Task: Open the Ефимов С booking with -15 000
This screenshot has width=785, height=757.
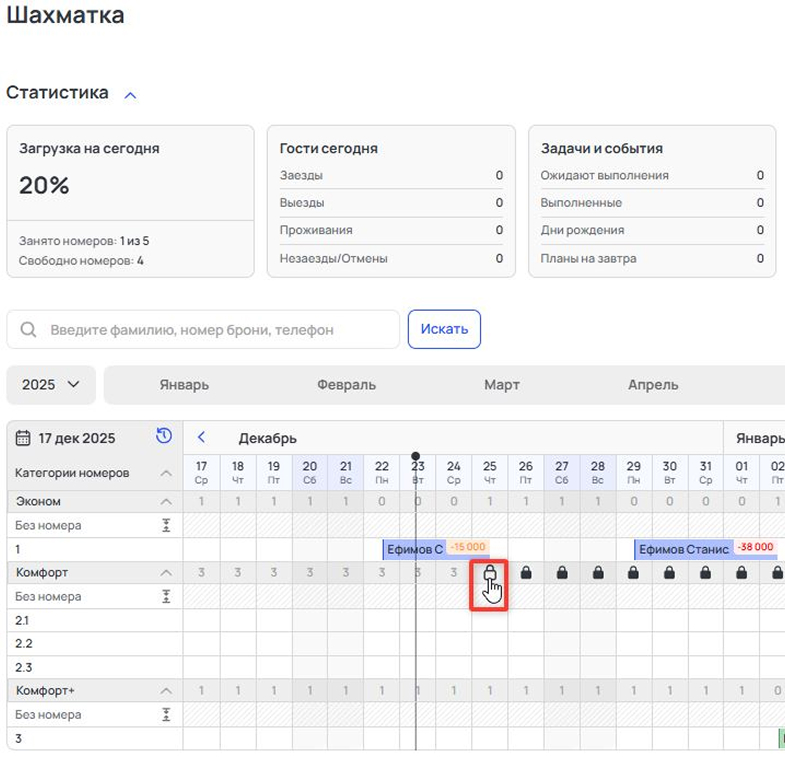Action: click(x=414, y=549)
